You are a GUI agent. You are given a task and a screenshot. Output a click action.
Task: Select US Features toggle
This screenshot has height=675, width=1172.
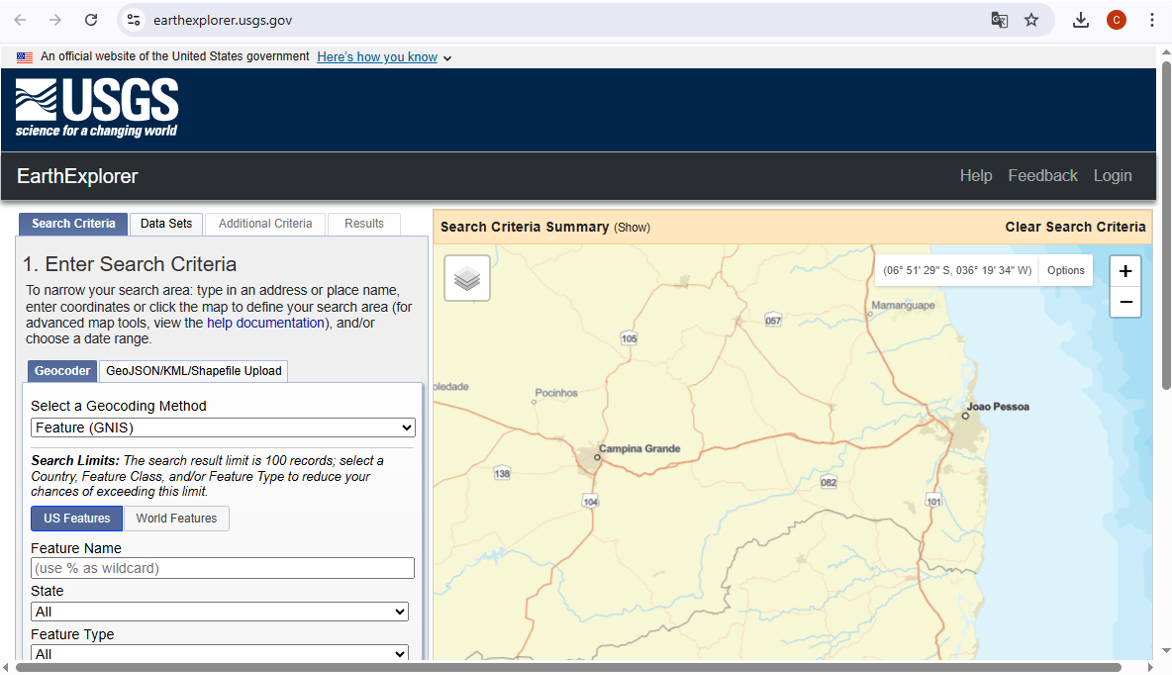click(77, 518)
